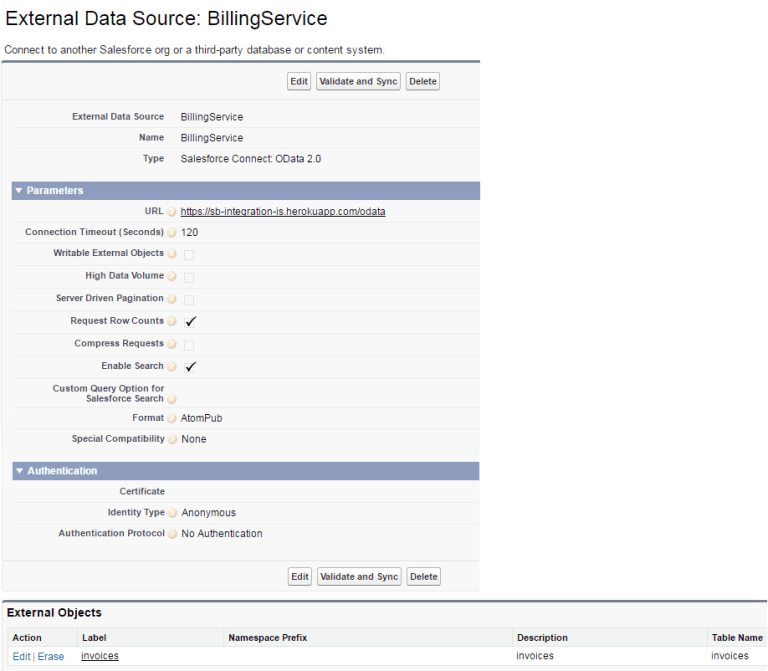Click the top Edit button
The height and width of the screenshot is (671, 768).
[x=299, y=81]
